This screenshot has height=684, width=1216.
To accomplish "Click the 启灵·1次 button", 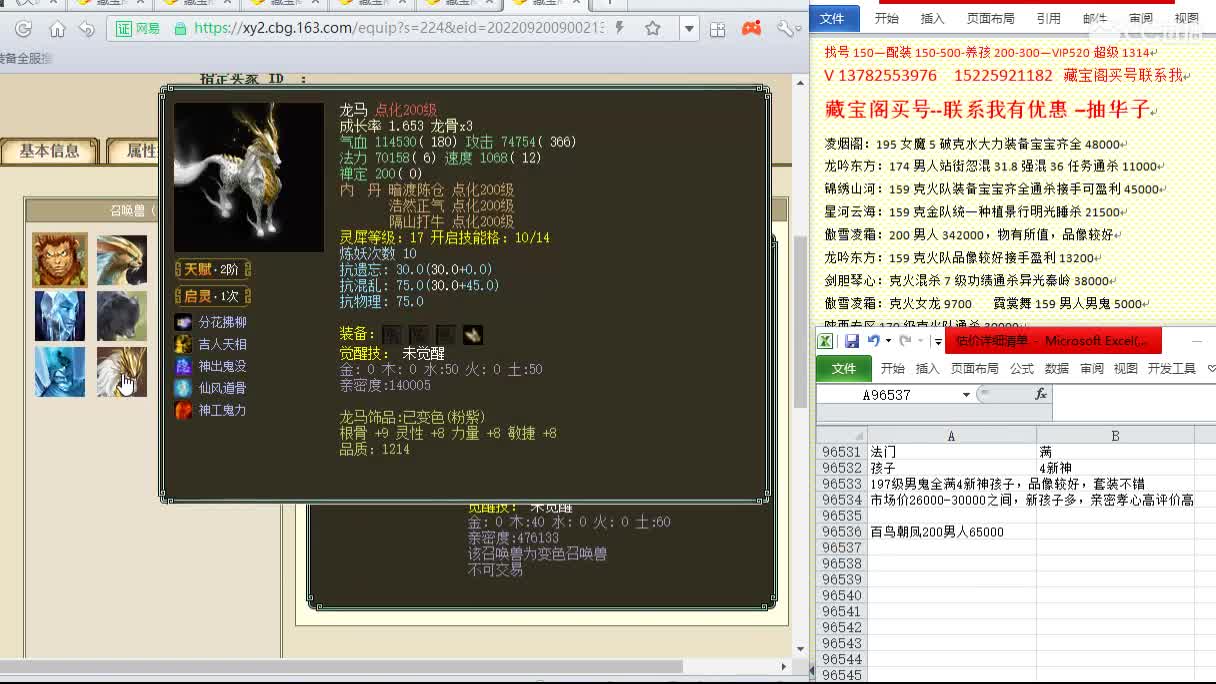I will point(212,296).
